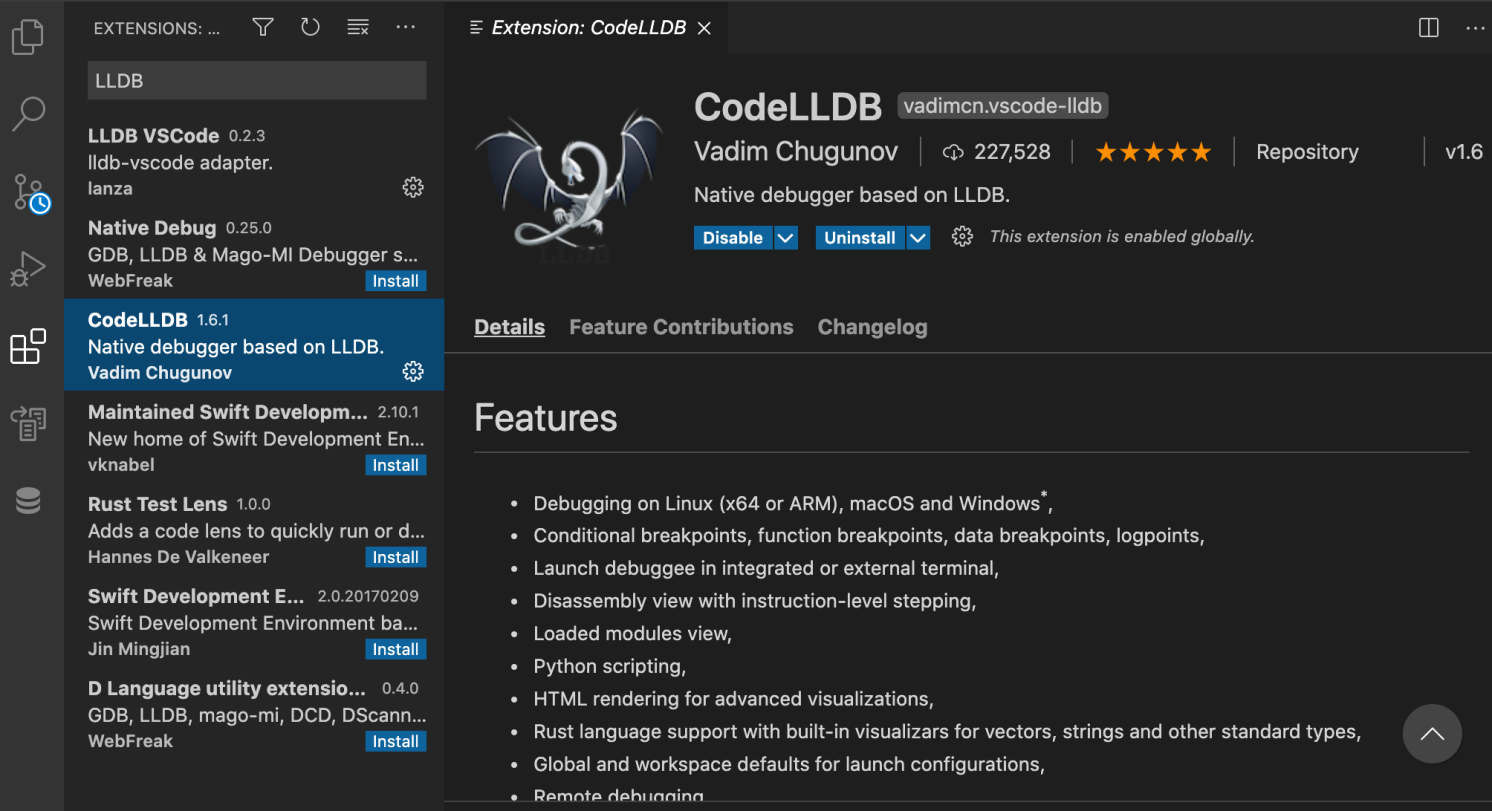Click 'Native debugger based on LLDB.' header description
Viewport: 1492px width, 811px height.
point(852,195)
